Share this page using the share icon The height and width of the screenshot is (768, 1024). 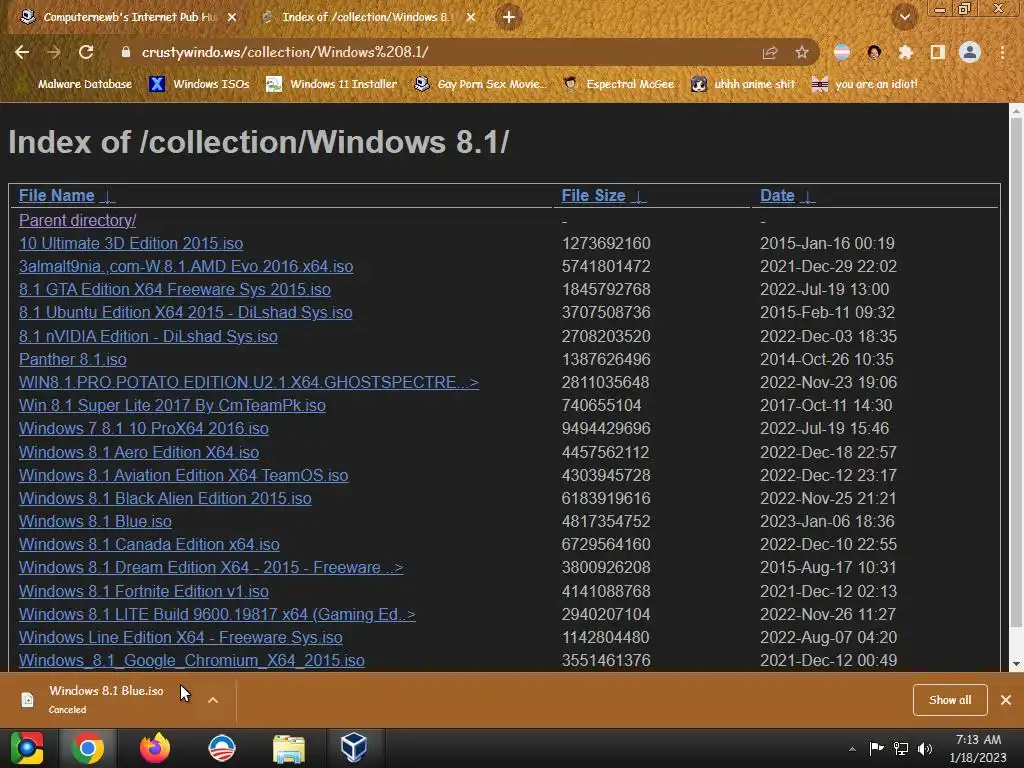[770, 52]
